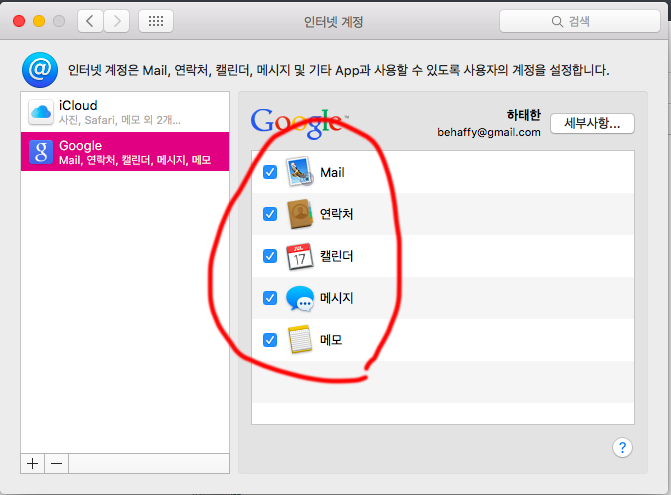The image size is (671, 495).
Task: Minimize the window with the yellow button
Action: tap(39, 21)
